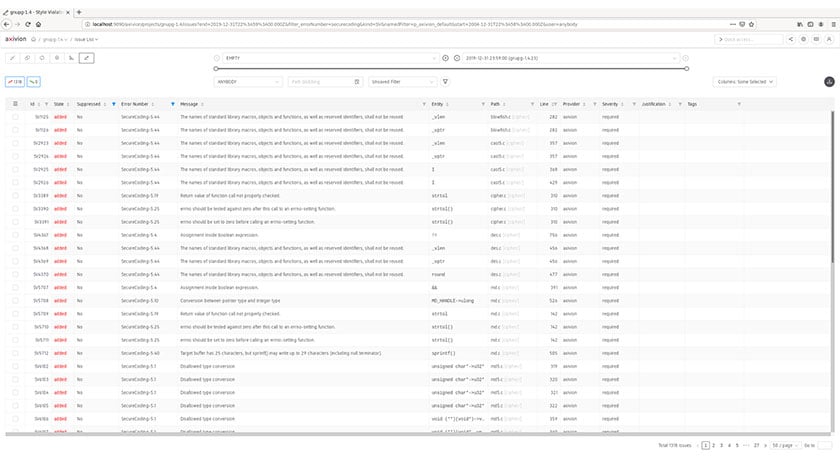840x470 pixels.
Task: Open the settings gear in the top header
Action: (803, 39)
